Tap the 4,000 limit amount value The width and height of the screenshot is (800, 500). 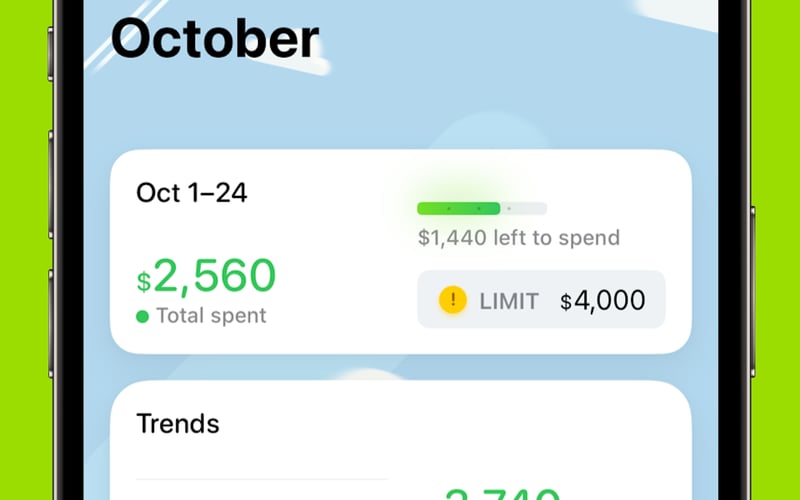[609, 301]
